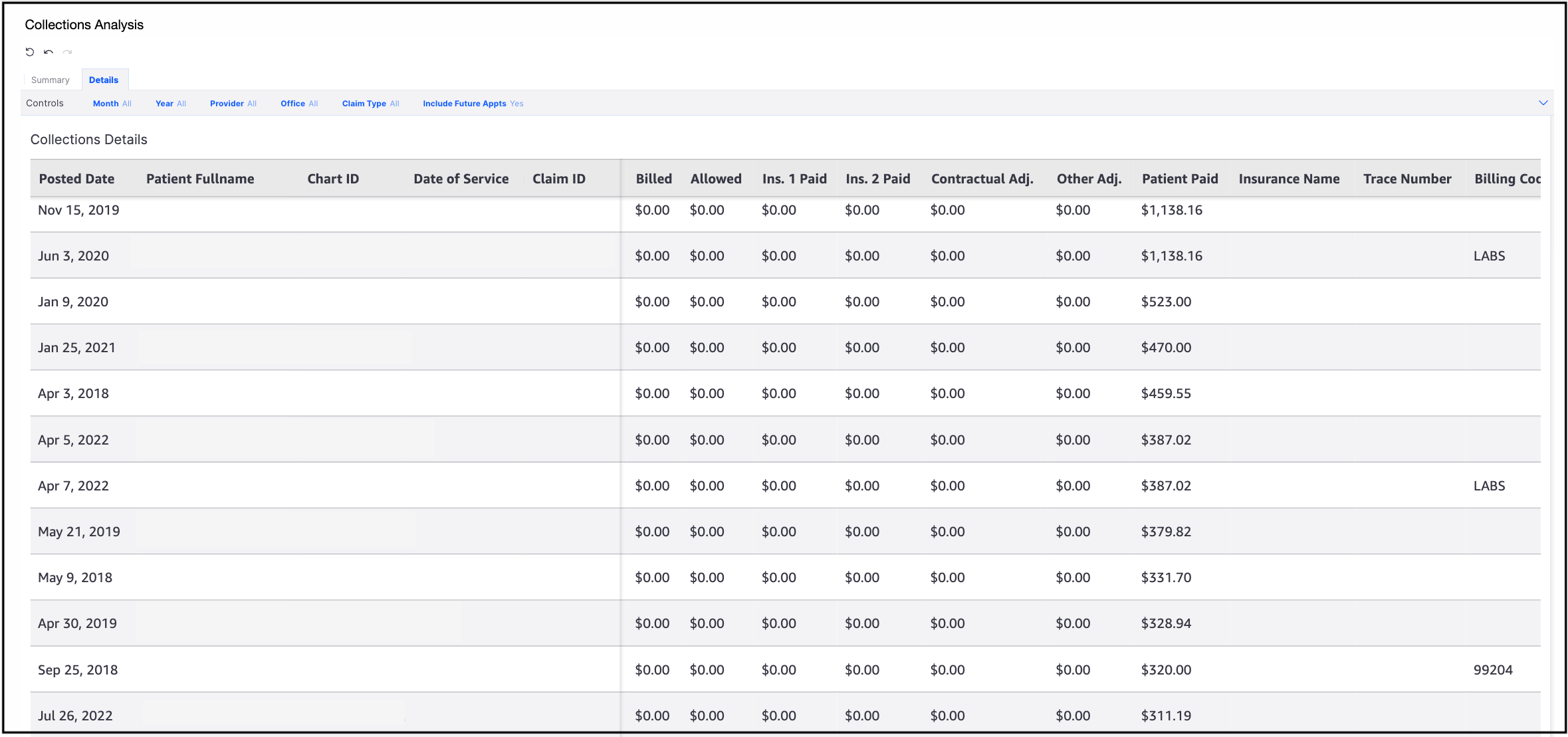
Task: Select the Details tab
Action: 104,80
